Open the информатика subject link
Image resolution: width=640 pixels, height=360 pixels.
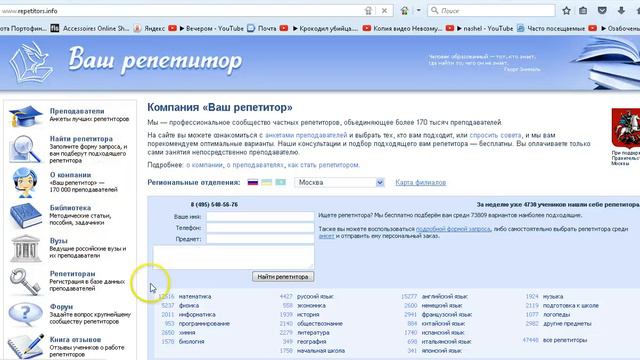197,314
